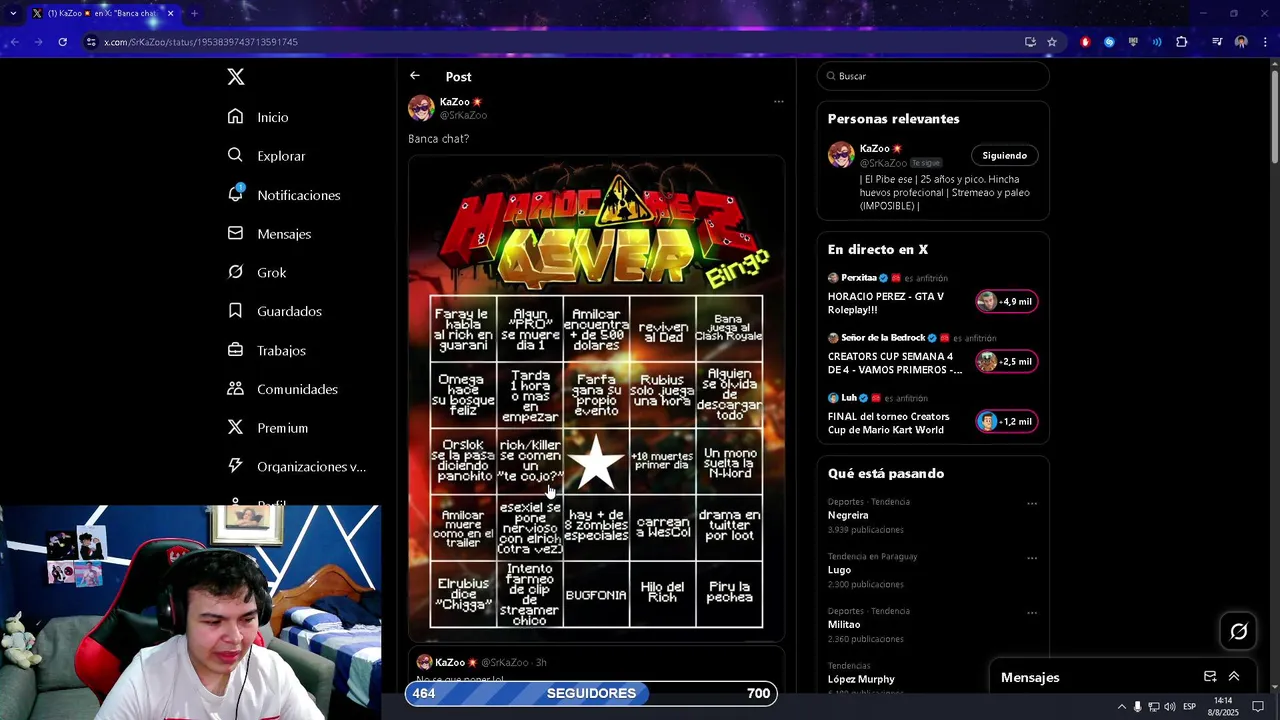Viewport: 1280px width, 720px height.
Task: Open the López Murphy trend
Action: (861, 679)
